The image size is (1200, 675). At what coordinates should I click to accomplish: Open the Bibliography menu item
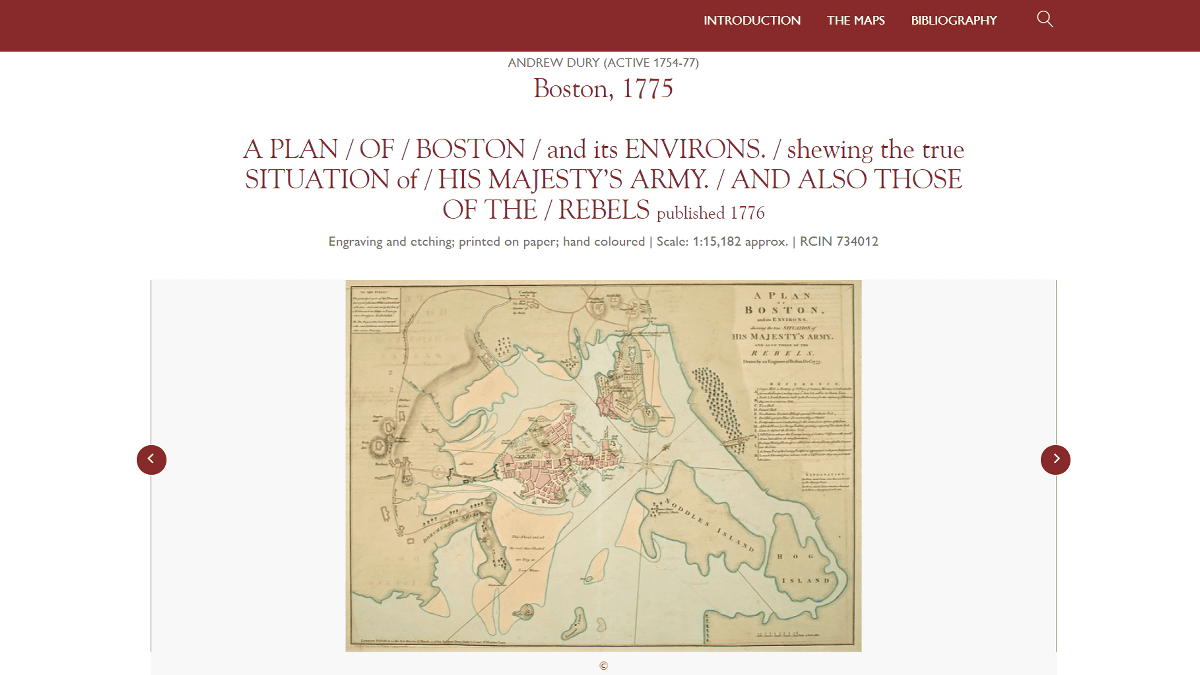[x=954, y=20]
